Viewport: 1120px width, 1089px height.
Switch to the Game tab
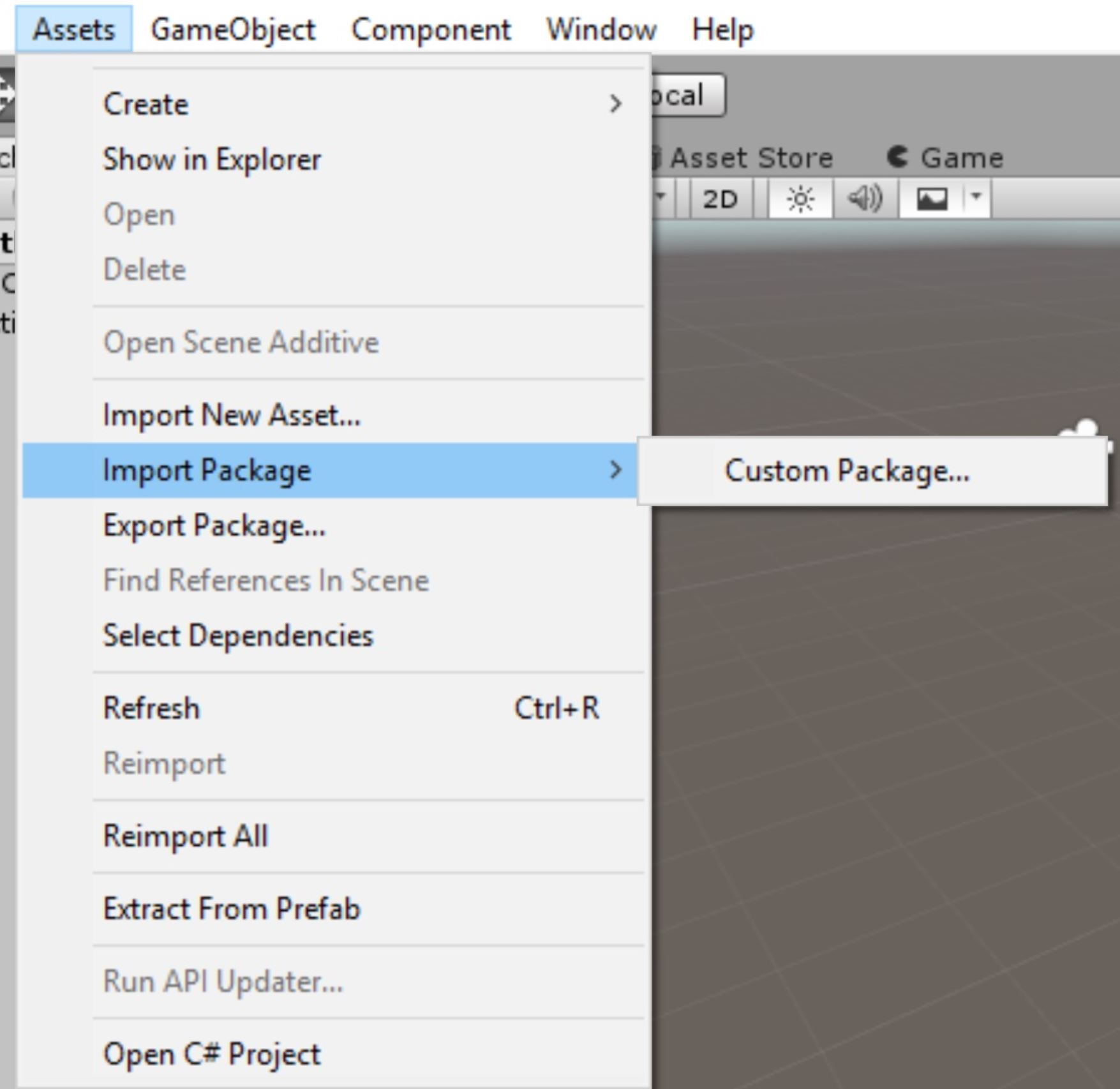coord(946,158)
